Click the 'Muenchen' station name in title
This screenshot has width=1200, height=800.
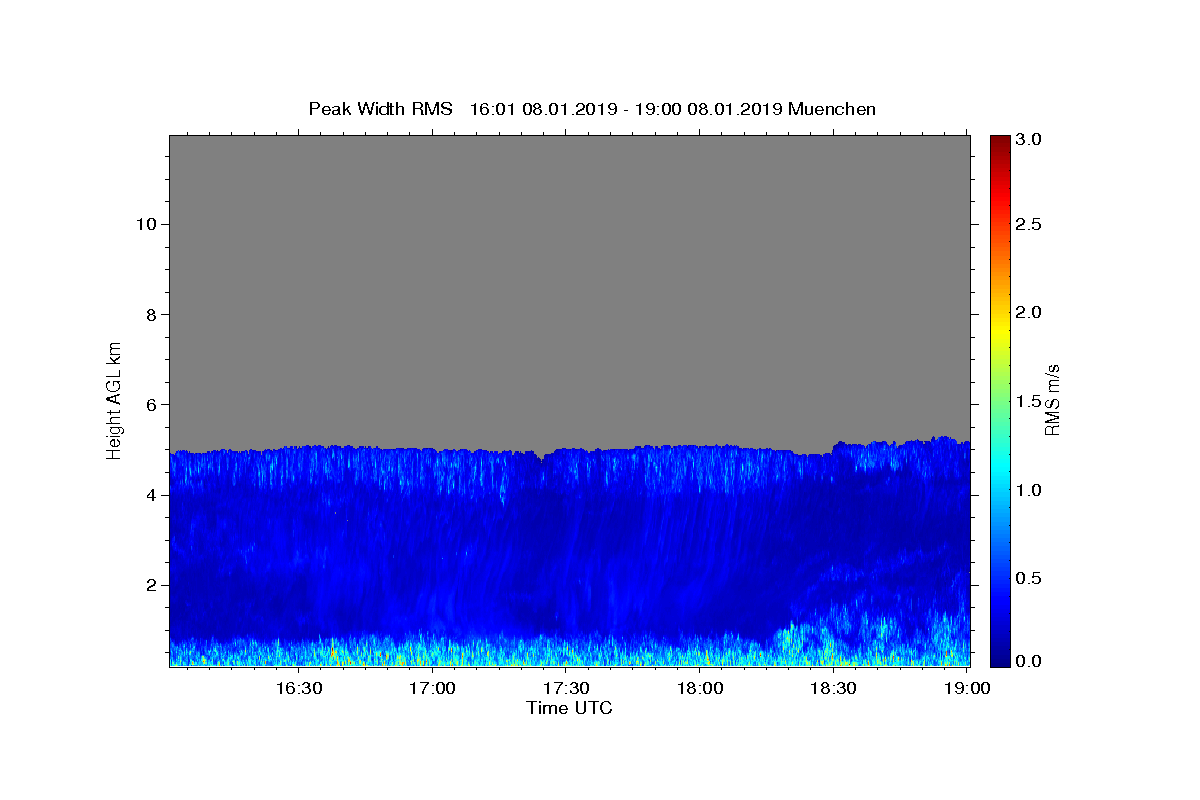coord(832,109)
